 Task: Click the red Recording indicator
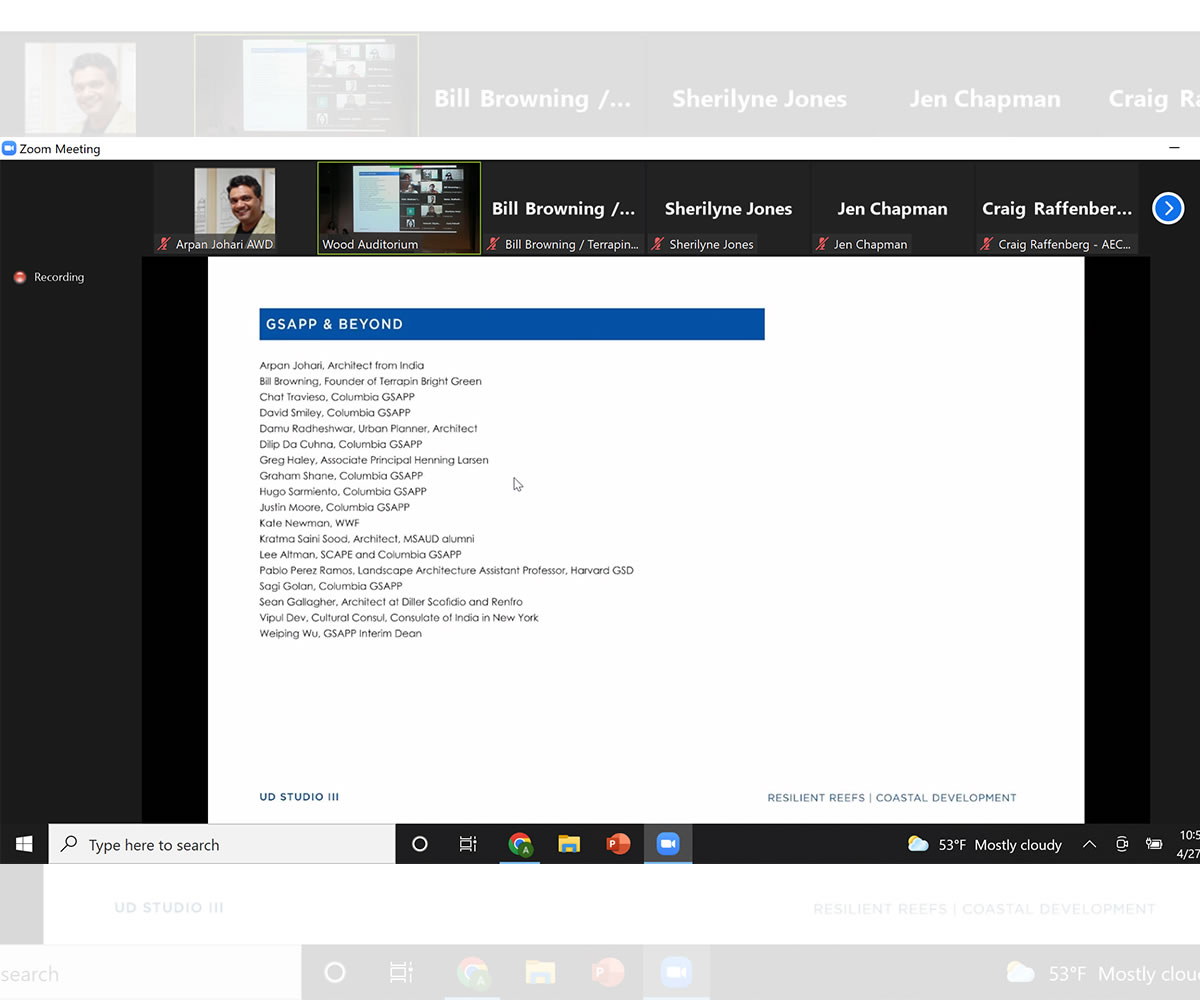click(20, 277)
